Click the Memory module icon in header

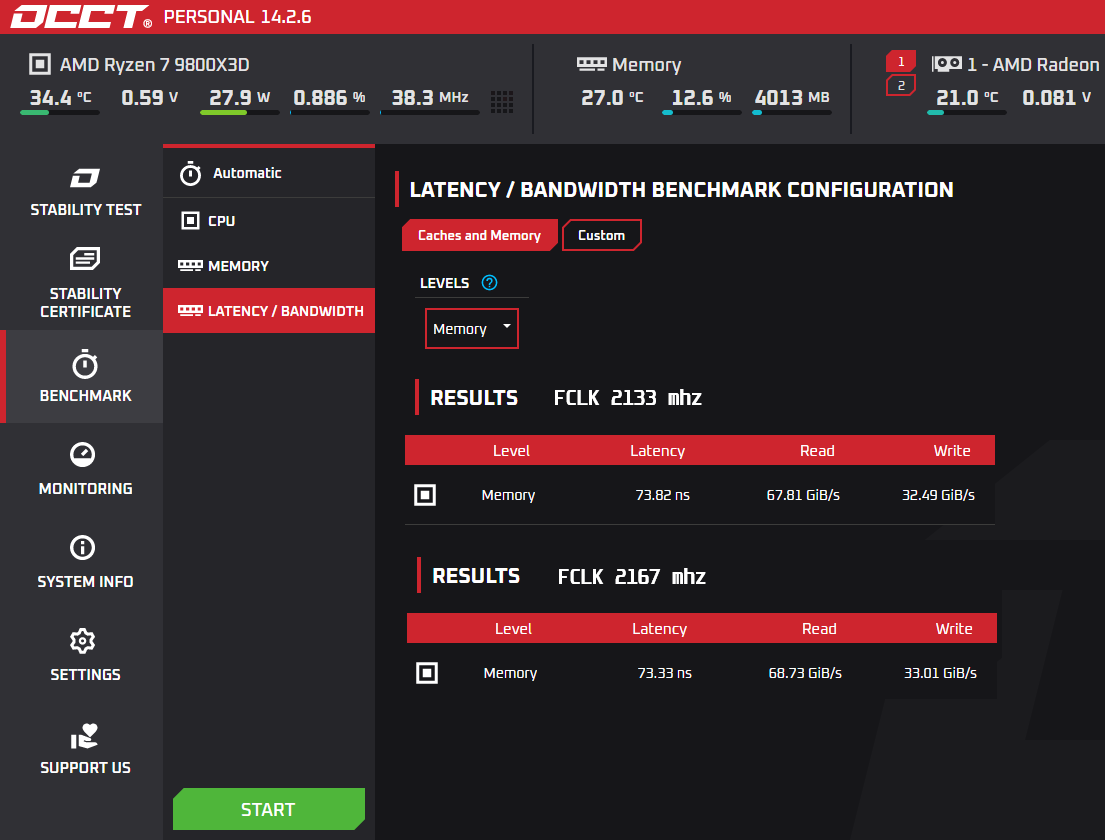coord(591,64)
